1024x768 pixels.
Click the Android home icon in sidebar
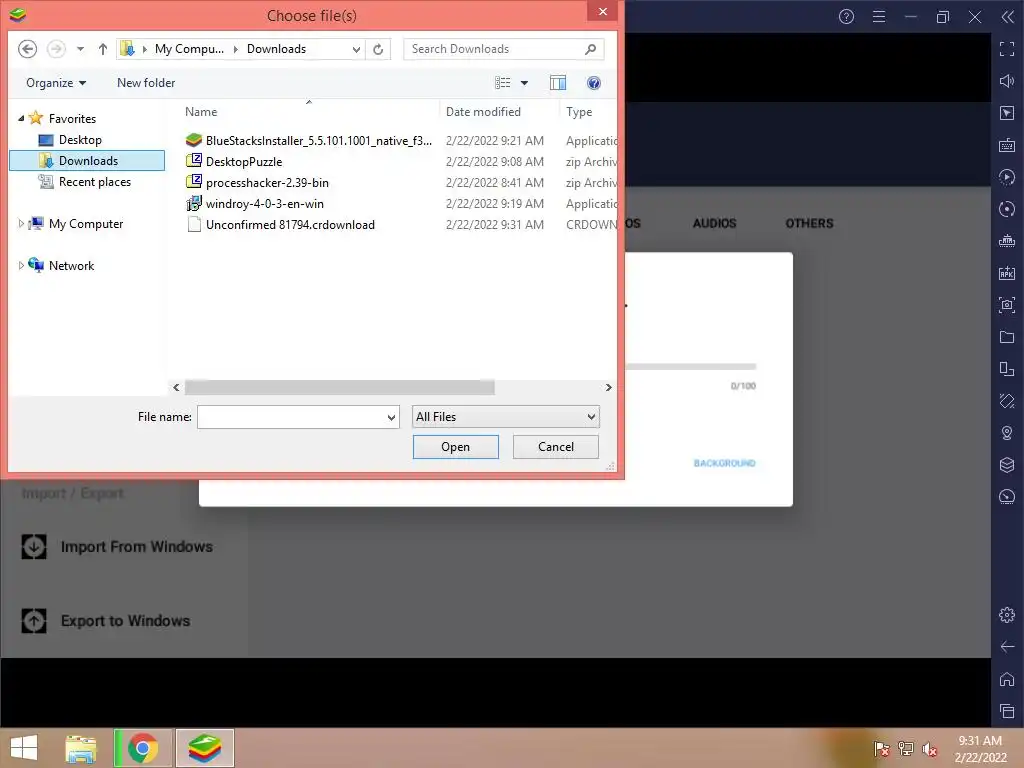click(x=1006, y=679)
